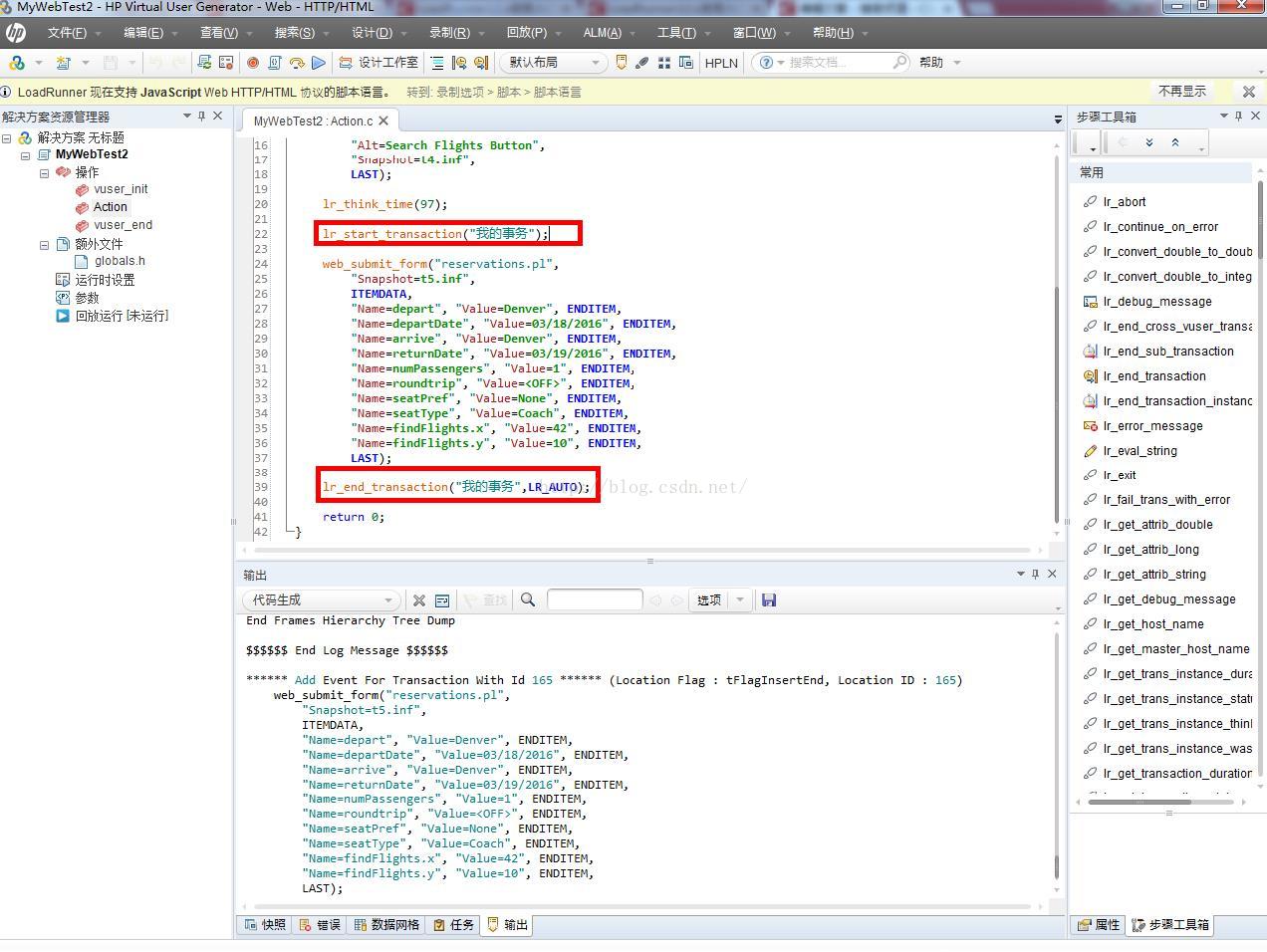
Task: Click the new script/solution toolbar icon
Action: click(17, 62)
